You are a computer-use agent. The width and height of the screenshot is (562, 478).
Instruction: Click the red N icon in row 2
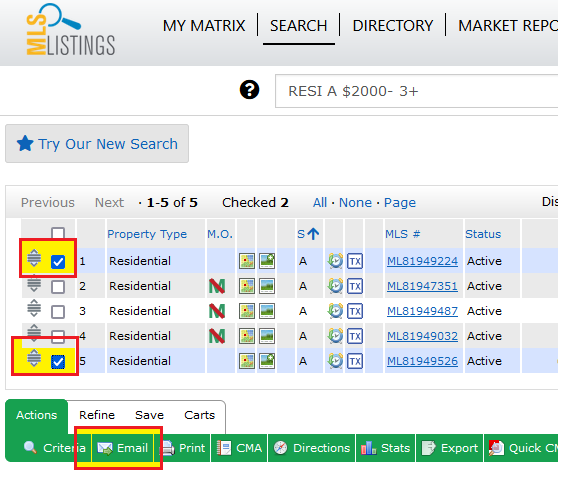coord(217,286)
